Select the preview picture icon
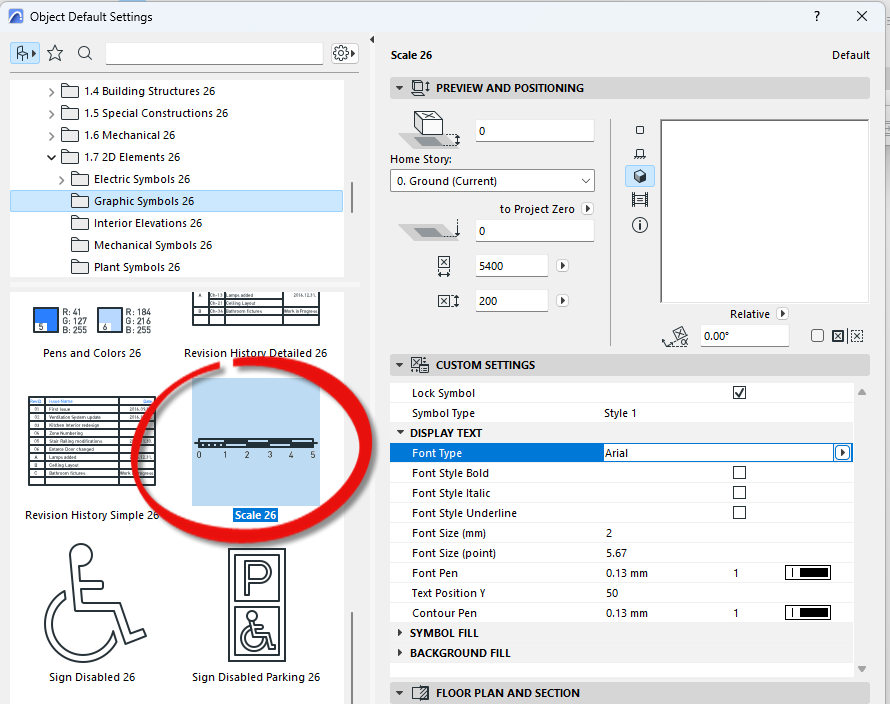The image size is (890, 704). (640, 200)
